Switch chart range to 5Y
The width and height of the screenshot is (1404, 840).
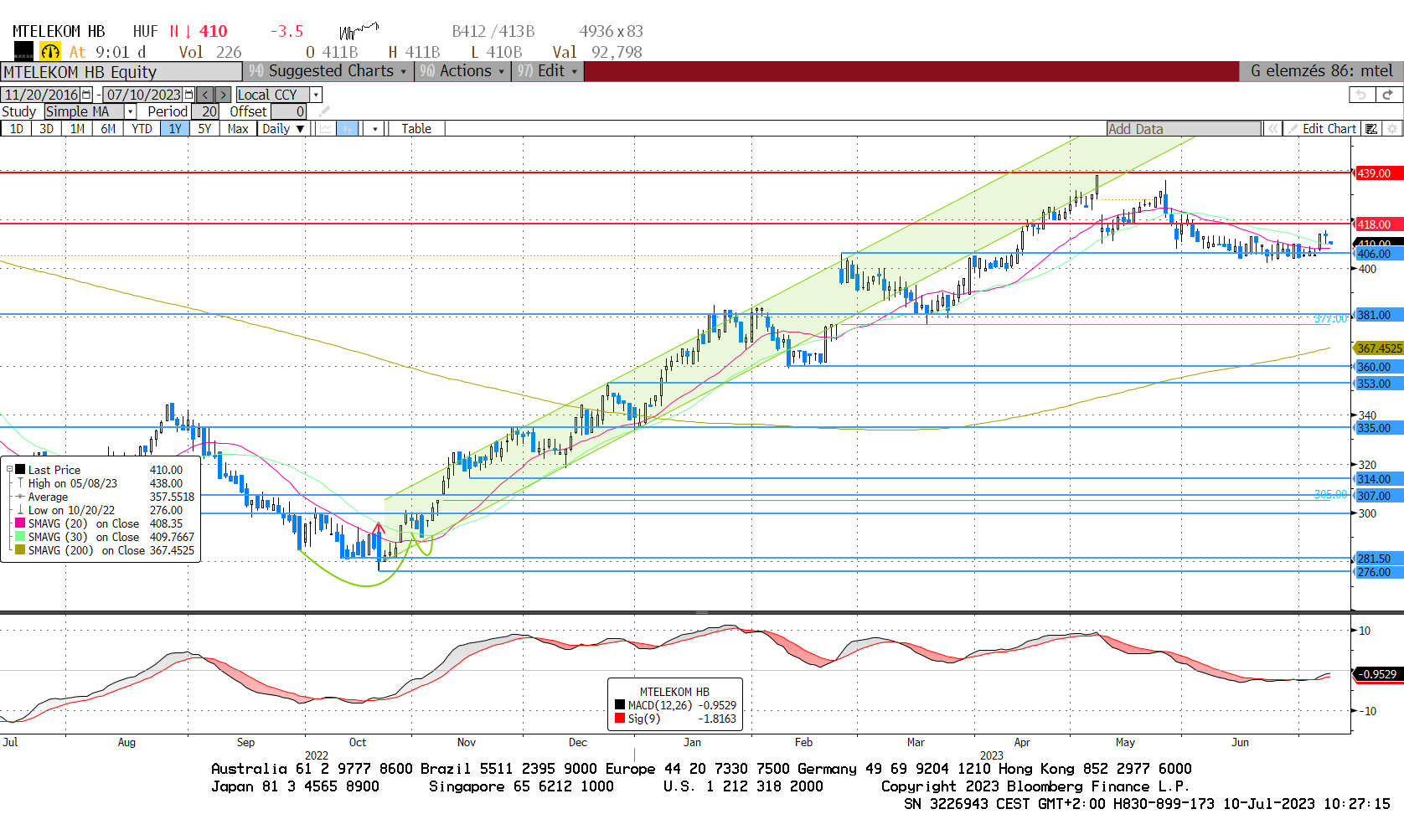click(204, 129)
